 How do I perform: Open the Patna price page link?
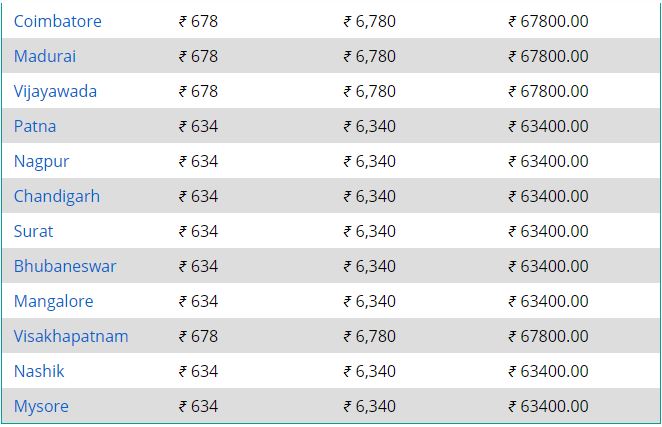(35, 126)
